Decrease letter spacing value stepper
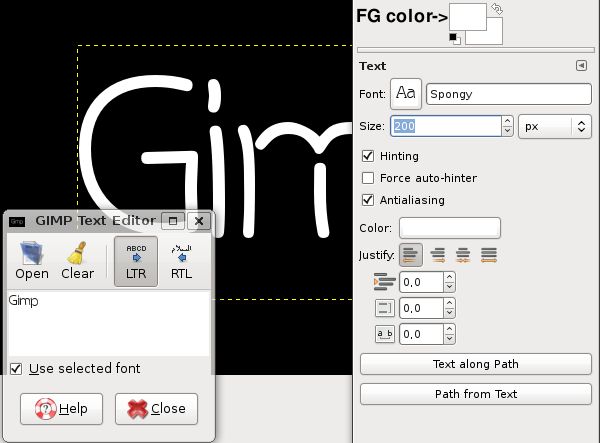The height and width of the screenshot is (443, 600). click(x=450, y=339)
